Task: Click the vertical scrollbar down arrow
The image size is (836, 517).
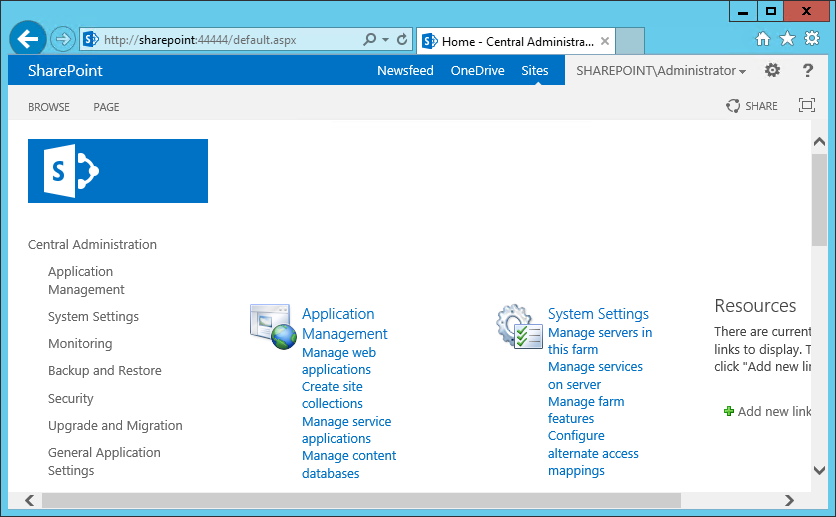Action: coord(819,470)
